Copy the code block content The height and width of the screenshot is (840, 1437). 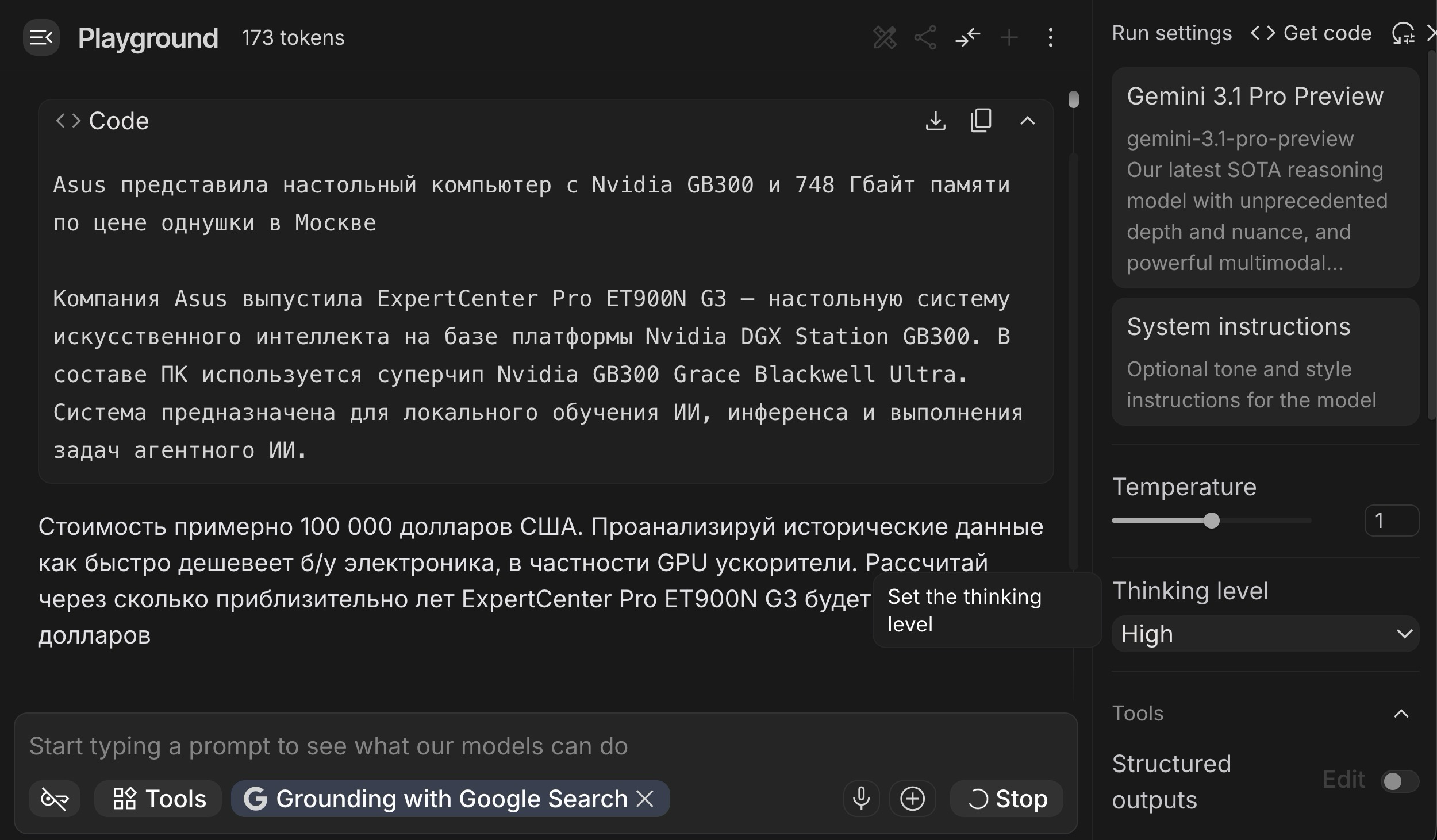[981, 121]
